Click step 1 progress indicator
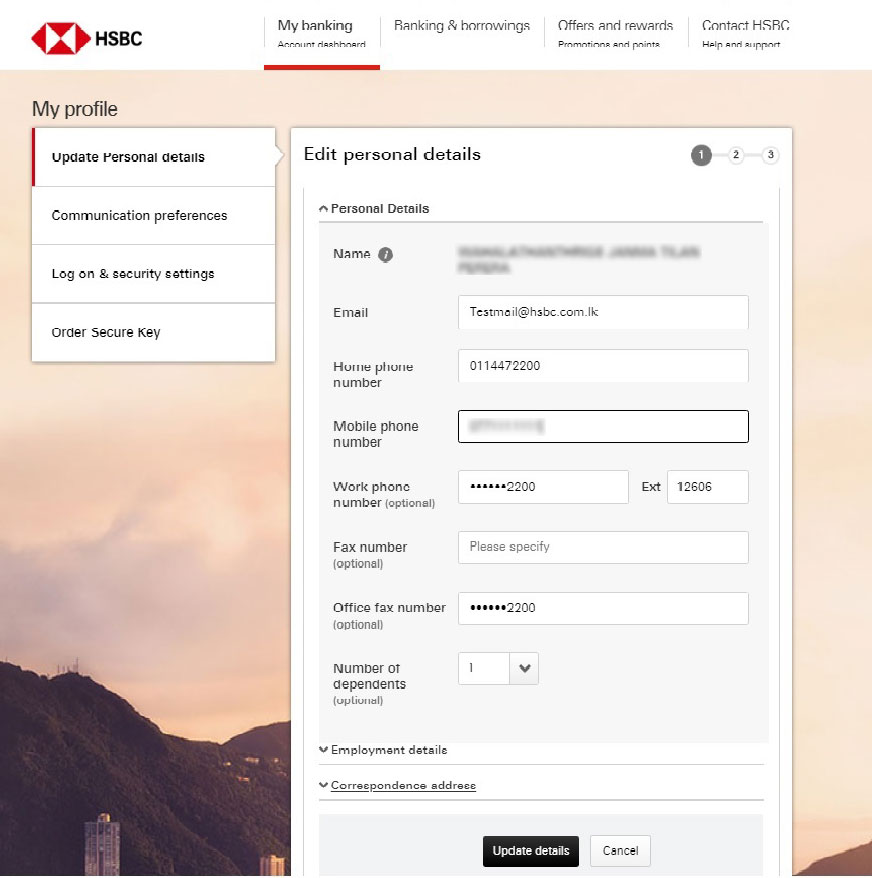872x878 pixels. 701,155
